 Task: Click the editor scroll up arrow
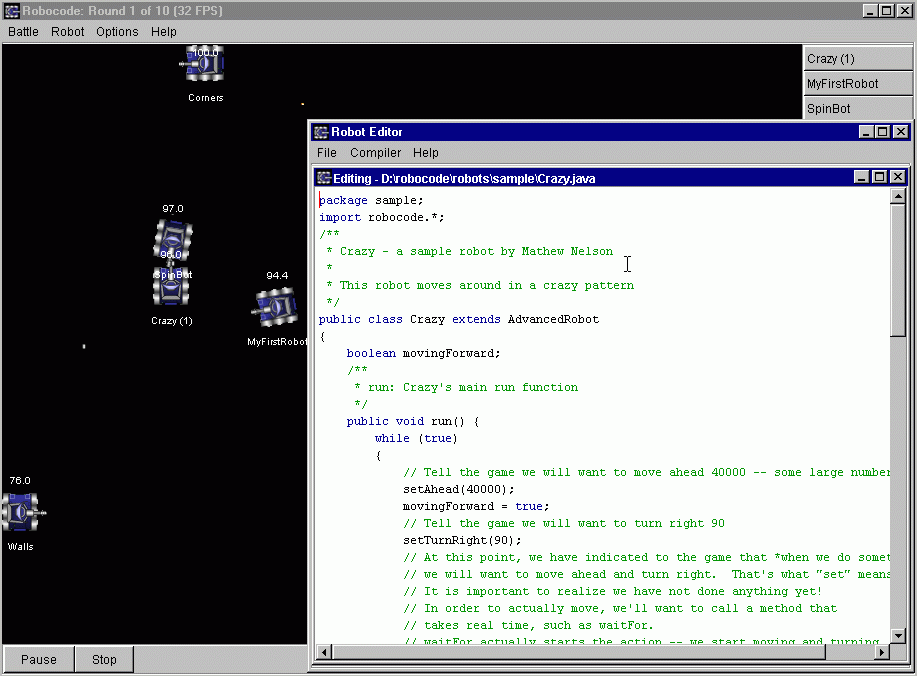coord(898,196)
